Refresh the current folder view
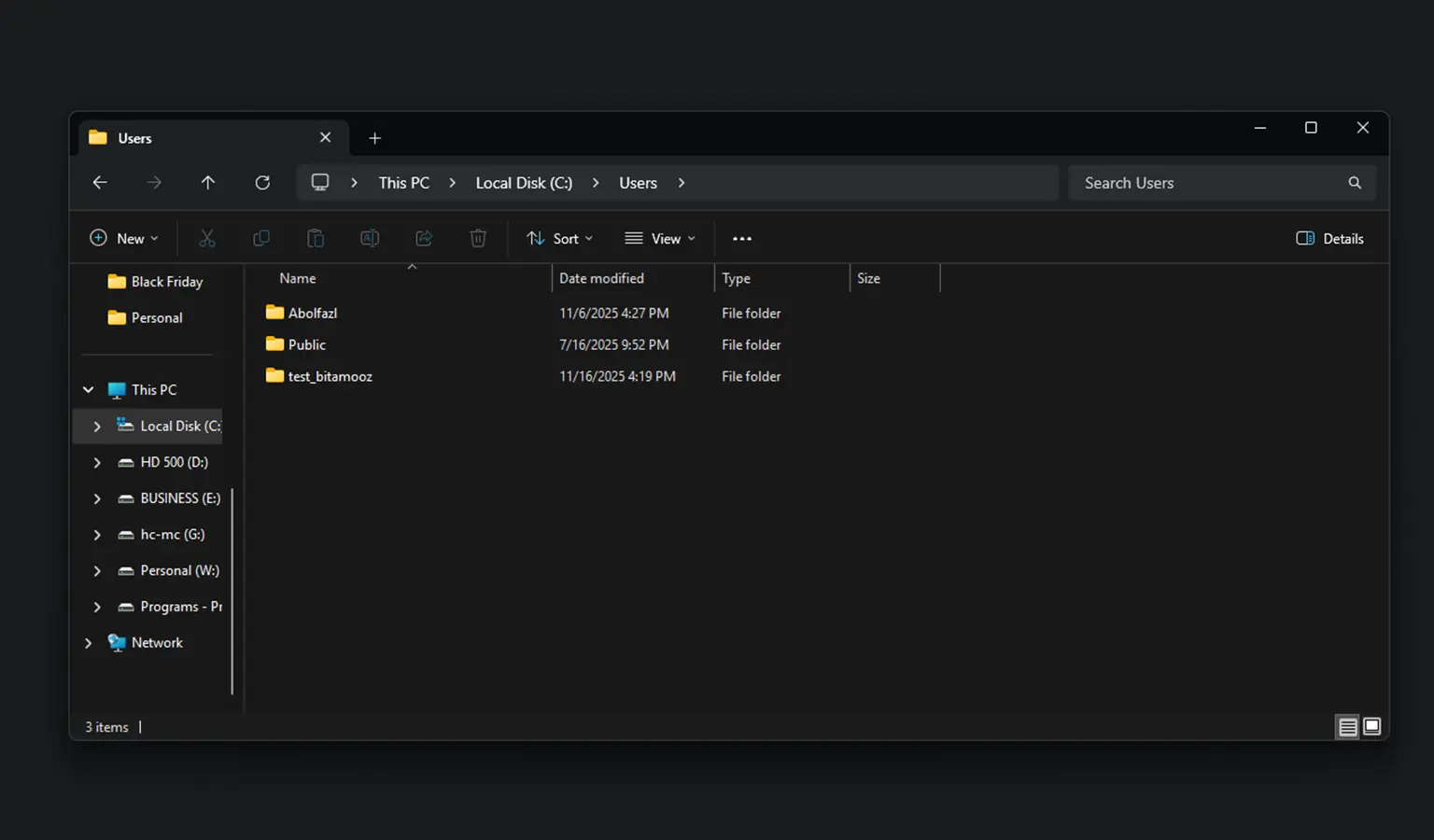1434x840 pixels. coord(262,183)
